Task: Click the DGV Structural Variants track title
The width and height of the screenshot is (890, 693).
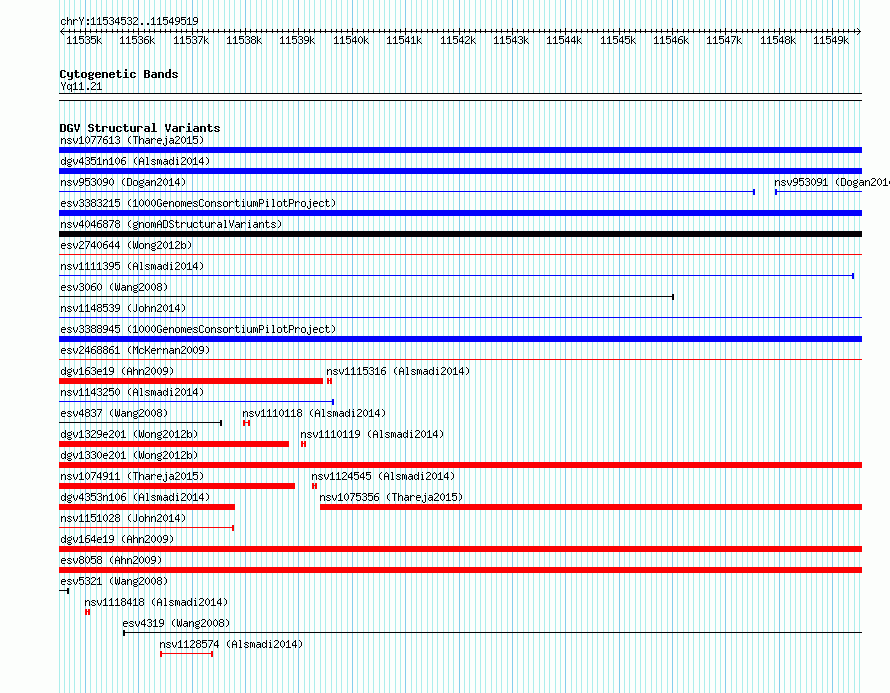Action: (140, 128)
